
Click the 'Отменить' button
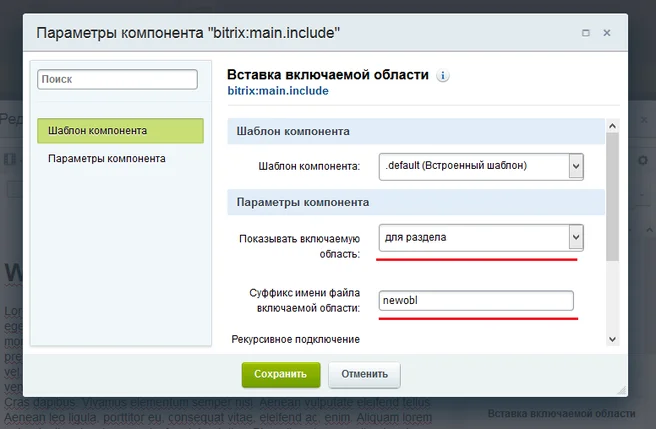click(364, 374)
